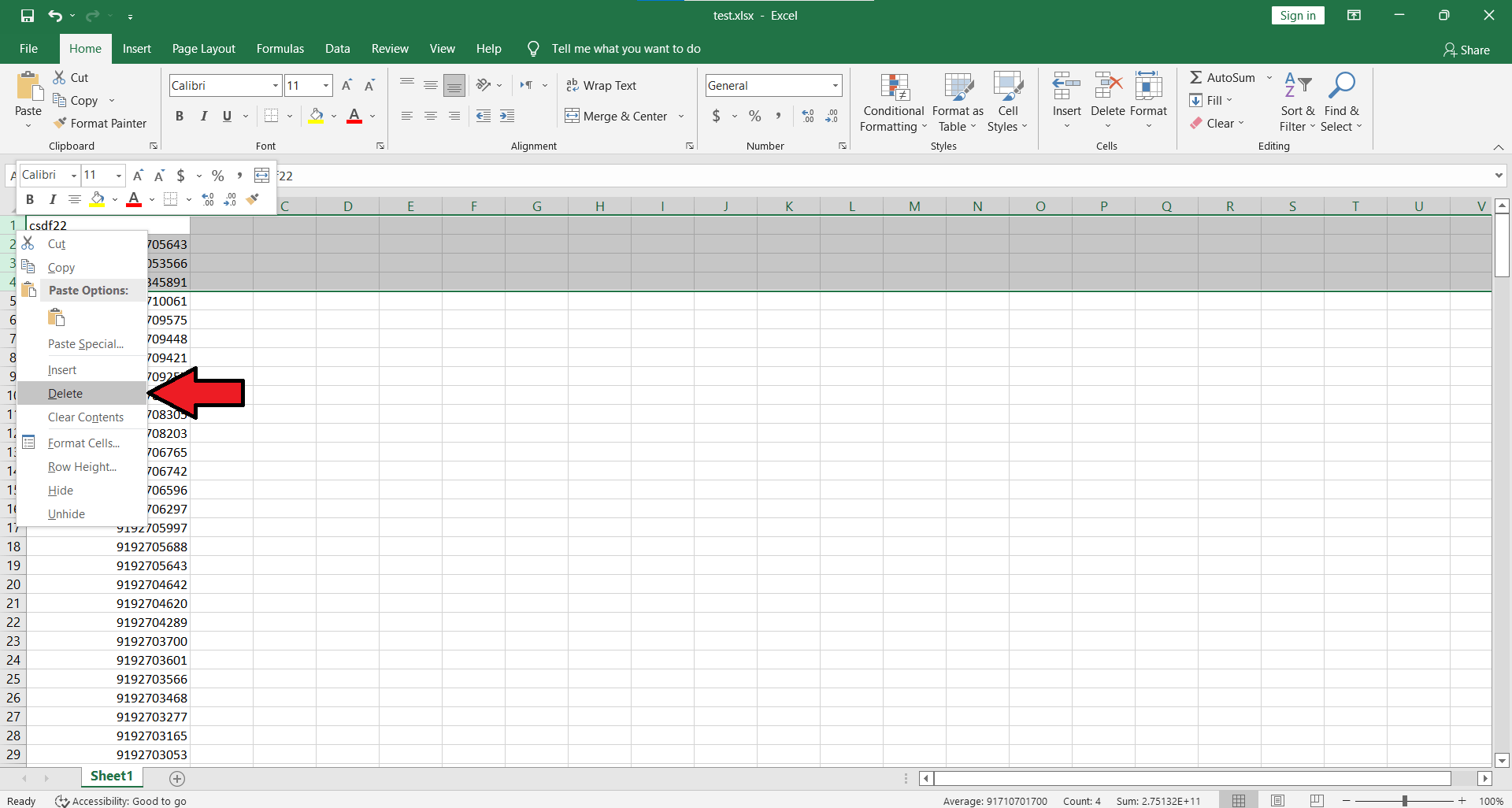
Task: Choose Delete from the context menu
Action: [65, 393]
